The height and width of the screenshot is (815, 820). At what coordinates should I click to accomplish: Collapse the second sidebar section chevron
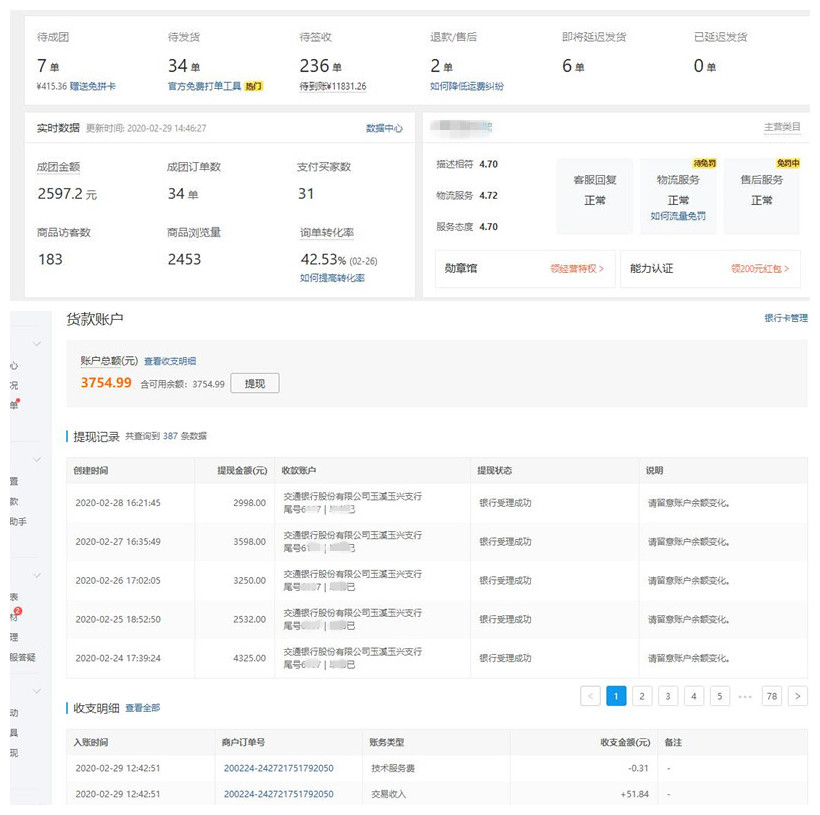click(37, 460)
